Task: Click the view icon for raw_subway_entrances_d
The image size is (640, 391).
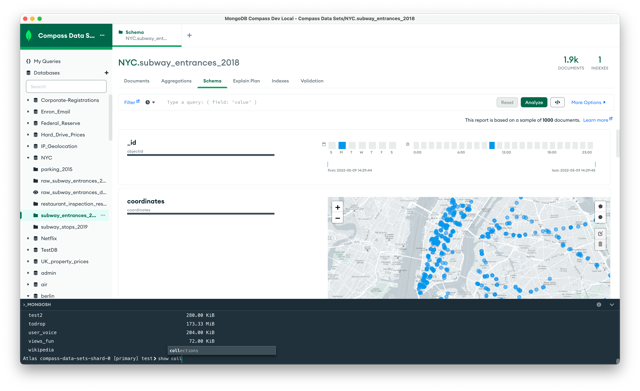Action: (36, 192)
